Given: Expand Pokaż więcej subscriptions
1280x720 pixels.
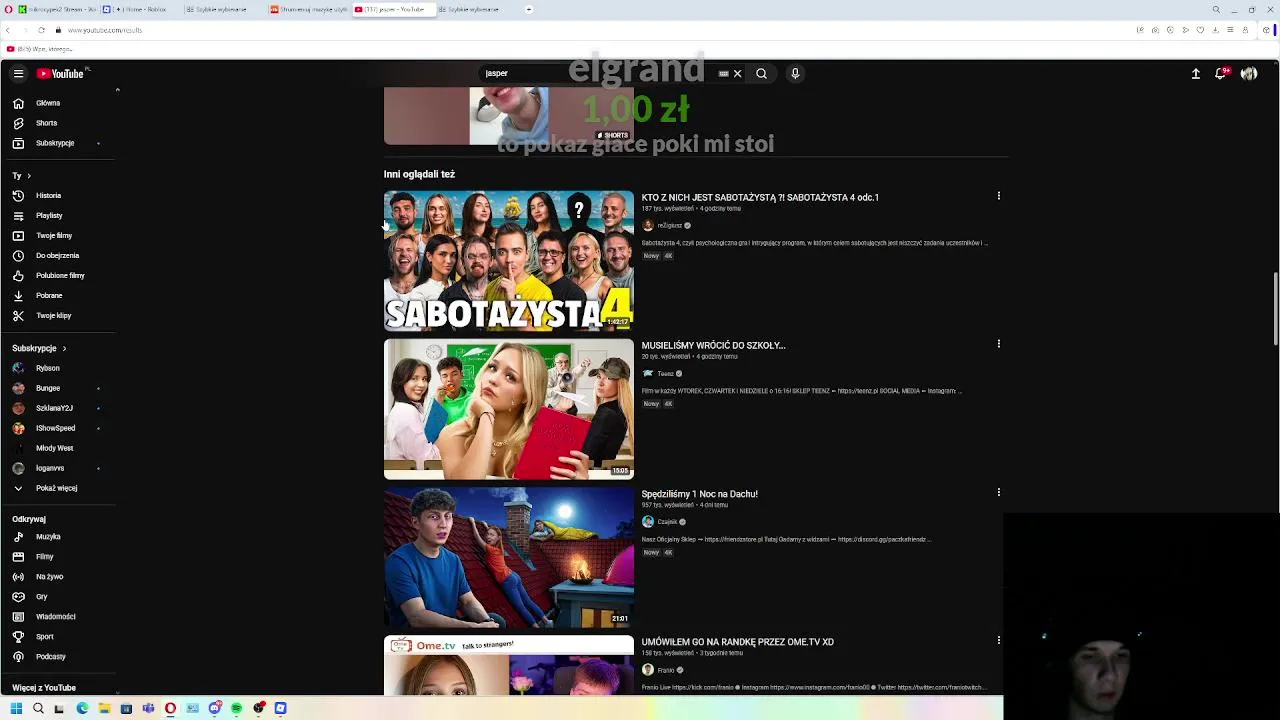Looking at the screenshot, I should [x=58, y=488].
